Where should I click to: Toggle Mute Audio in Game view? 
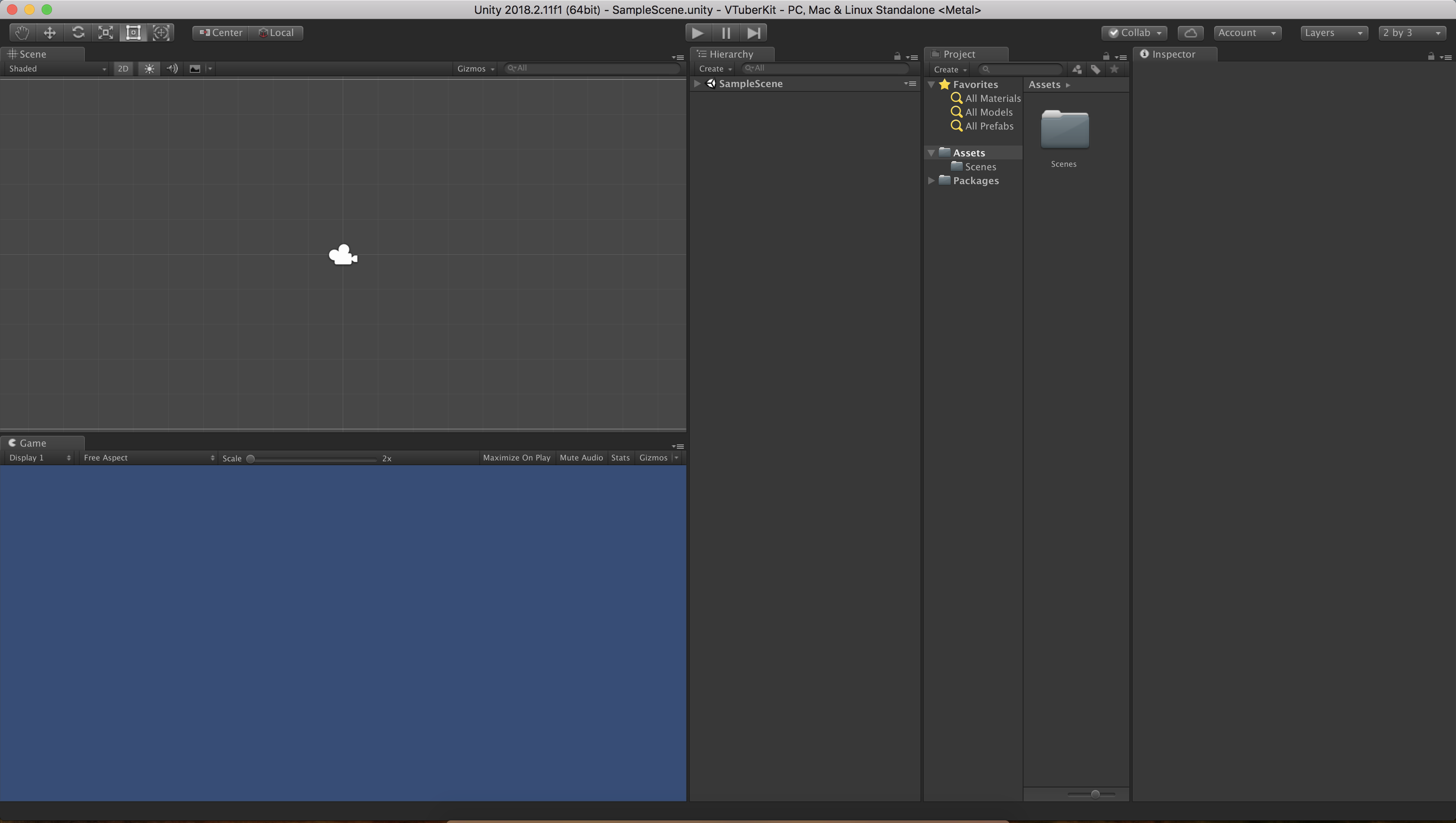581,458
